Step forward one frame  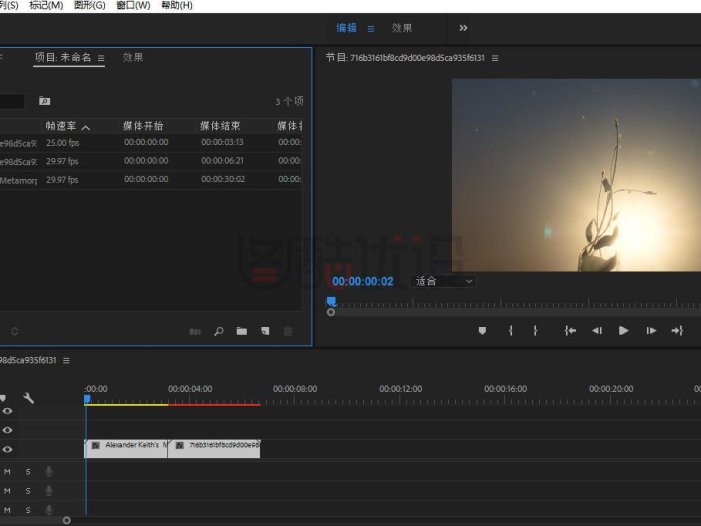(651, 331)
